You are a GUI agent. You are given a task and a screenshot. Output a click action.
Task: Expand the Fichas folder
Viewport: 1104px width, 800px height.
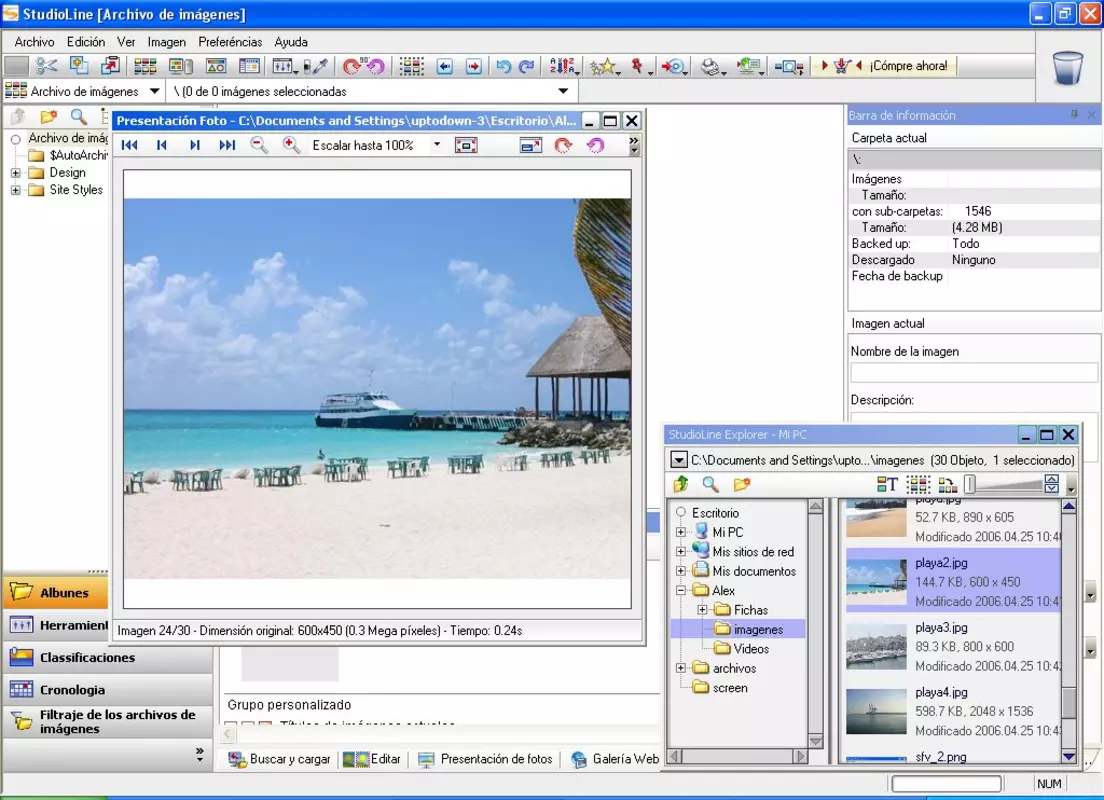pos(702,610)
